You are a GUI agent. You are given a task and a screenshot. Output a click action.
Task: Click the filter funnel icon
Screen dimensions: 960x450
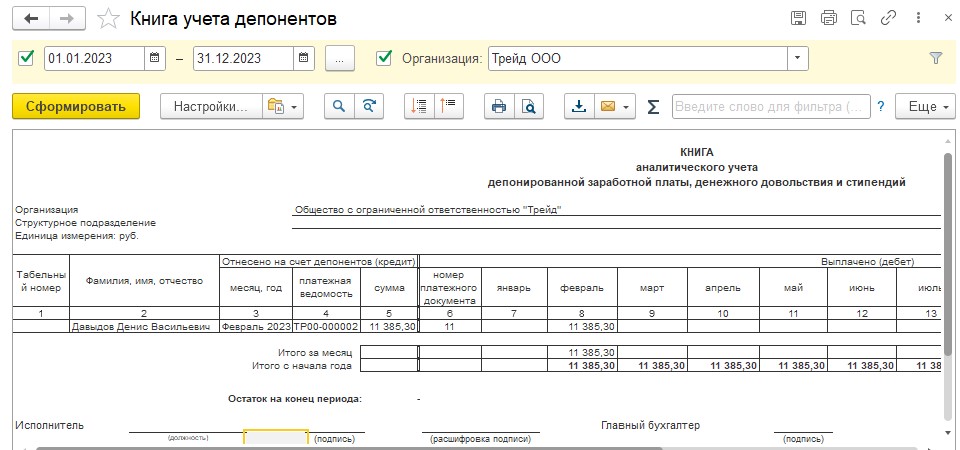click(936, 58)
